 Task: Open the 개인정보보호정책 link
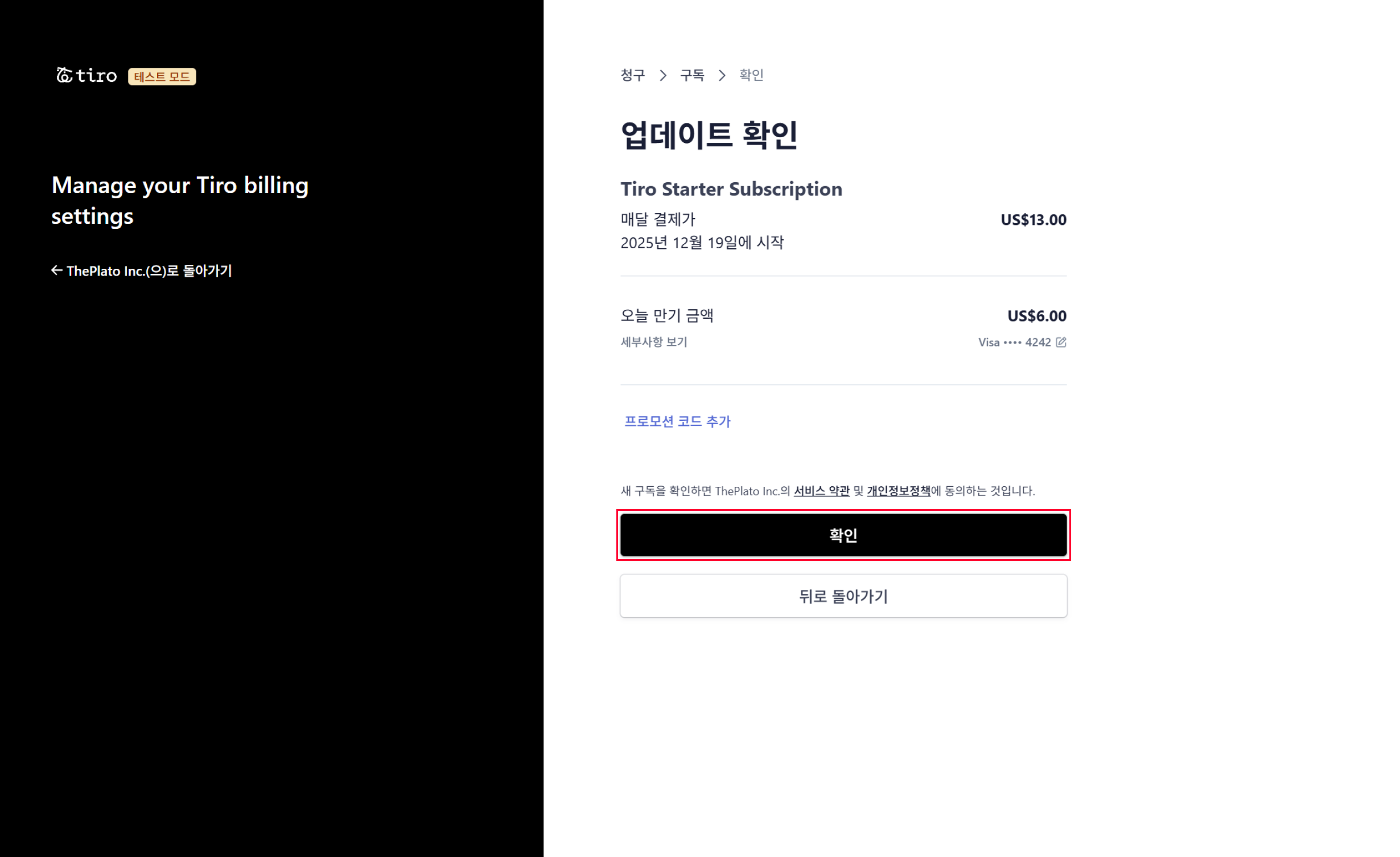coord(898,491)
